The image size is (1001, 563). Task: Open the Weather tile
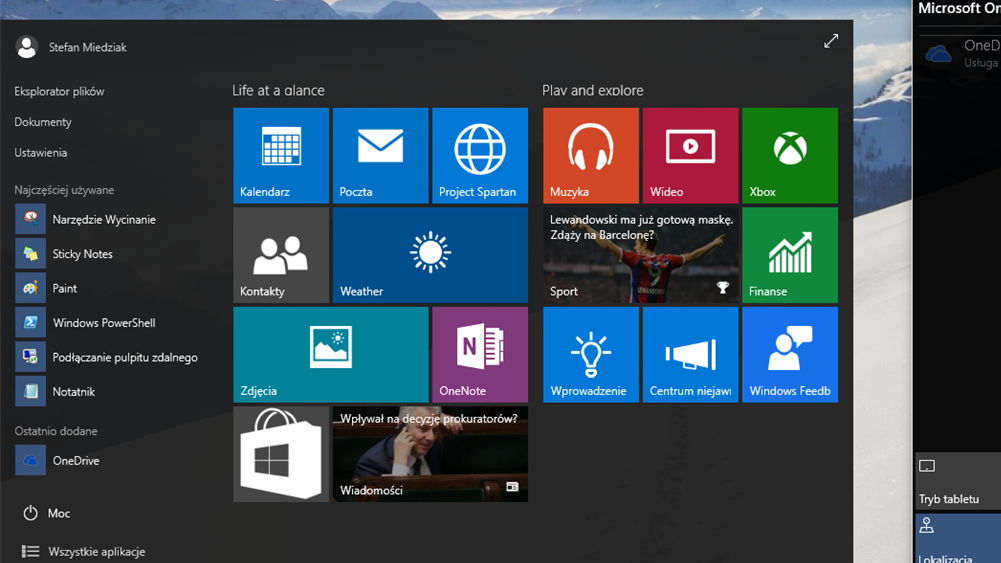430,255
